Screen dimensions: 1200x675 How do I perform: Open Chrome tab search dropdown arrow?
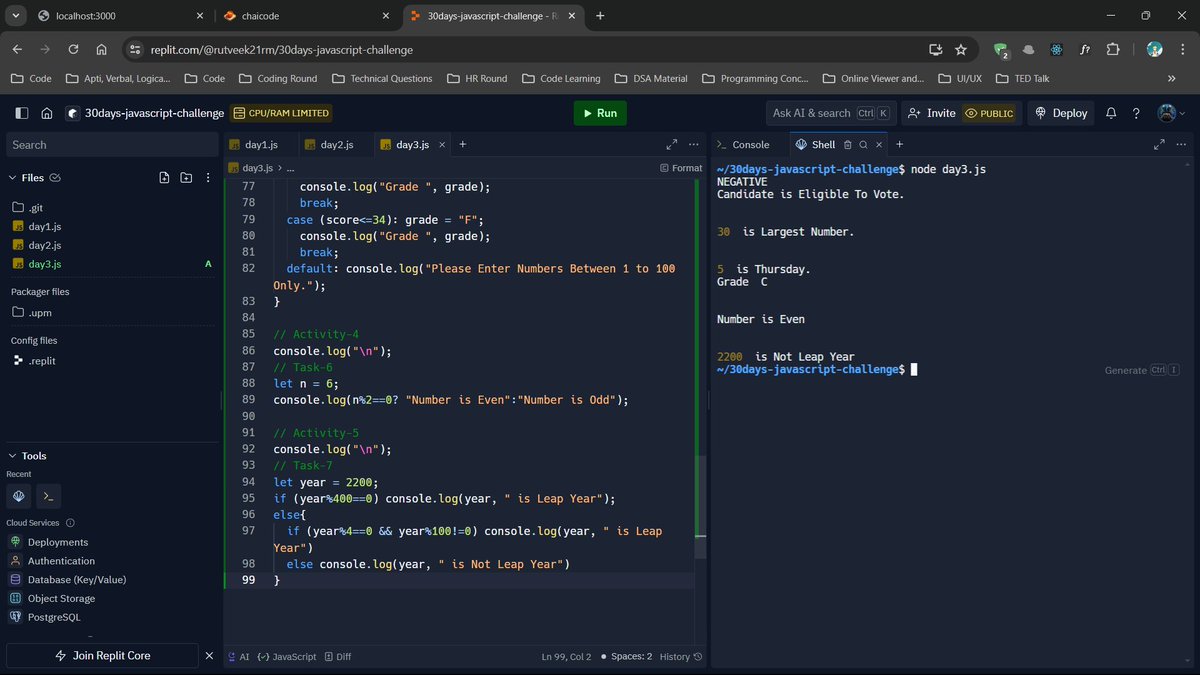click(16, 16)
